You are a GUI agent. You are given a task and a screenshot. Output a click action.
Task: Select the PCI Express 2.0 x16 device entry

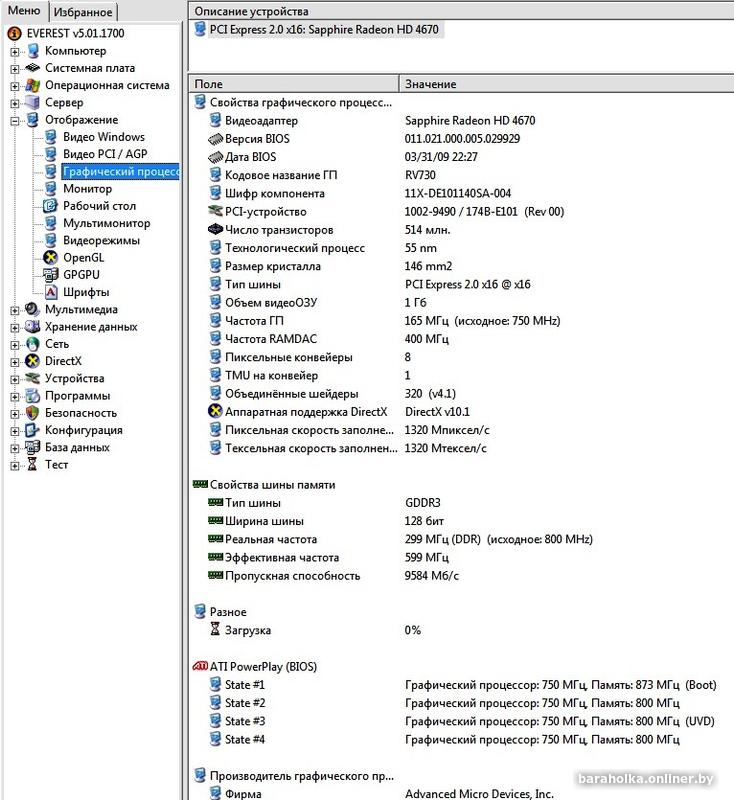click(x=324, y=30)
